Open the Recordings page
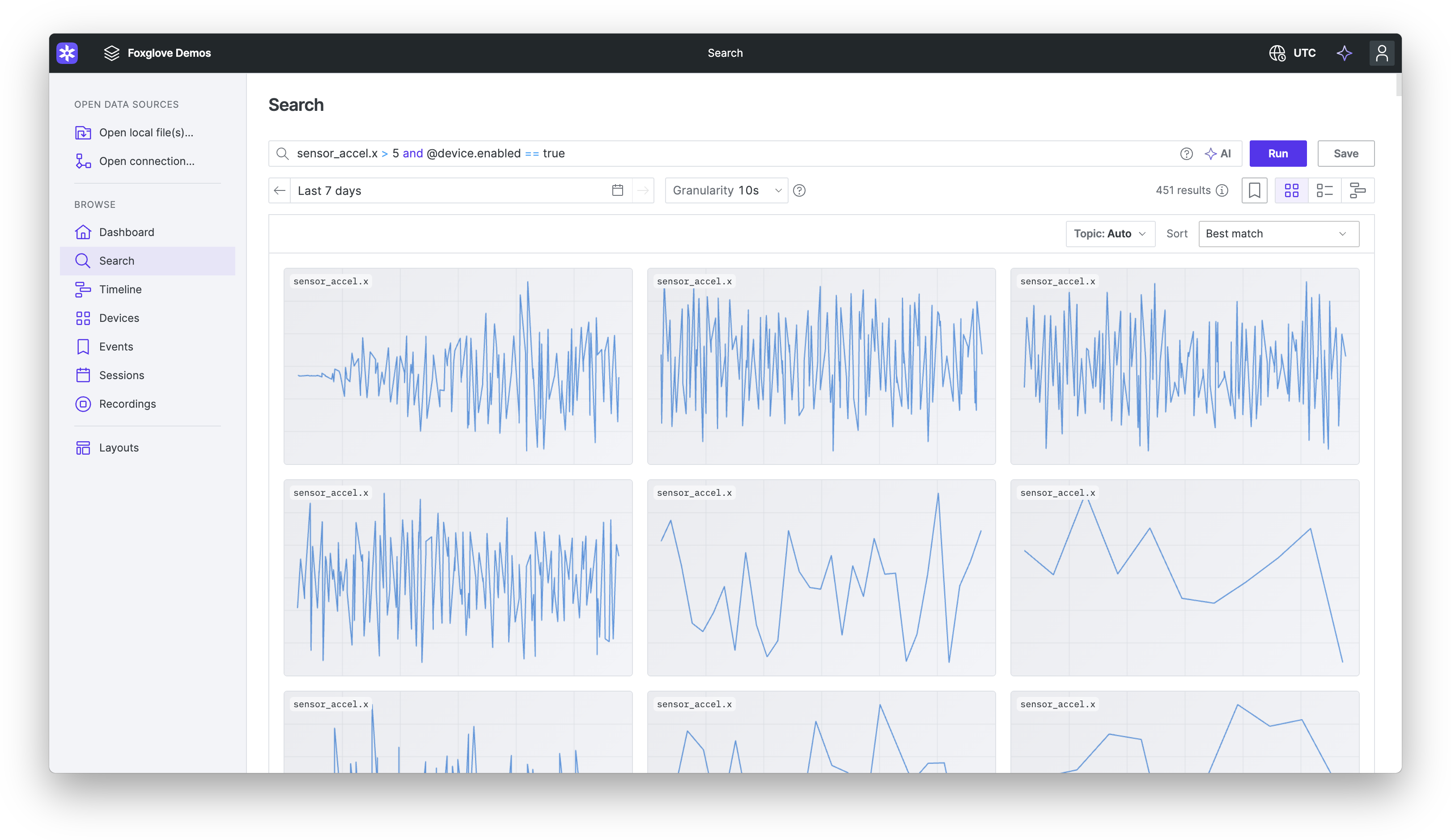Image resolution: width=1451 pixels, height=840 pixels. pos(148,404)
